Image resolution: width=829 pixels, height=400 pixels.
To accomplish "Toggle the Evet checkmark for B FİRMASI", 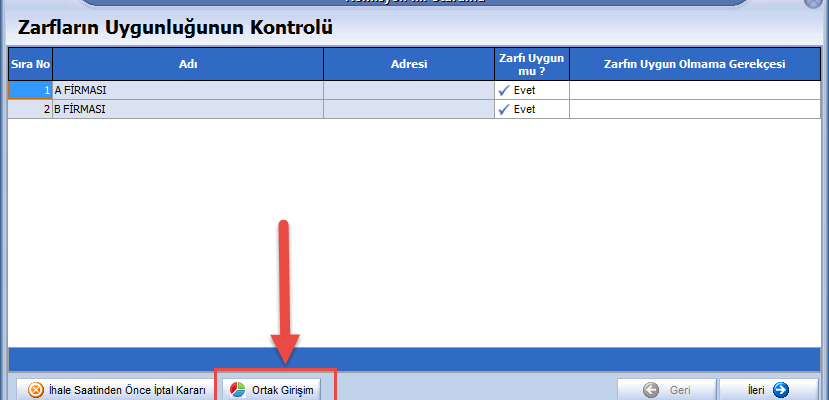I will (504, 109).
